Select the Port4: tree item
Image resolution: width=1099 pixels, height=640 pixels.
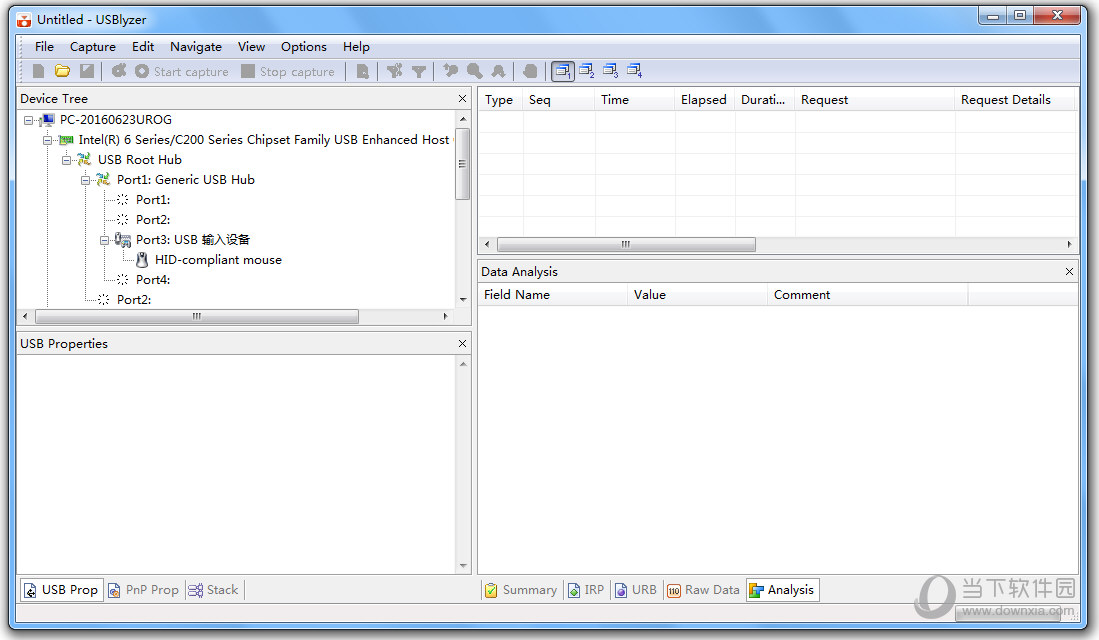(153, 280)
